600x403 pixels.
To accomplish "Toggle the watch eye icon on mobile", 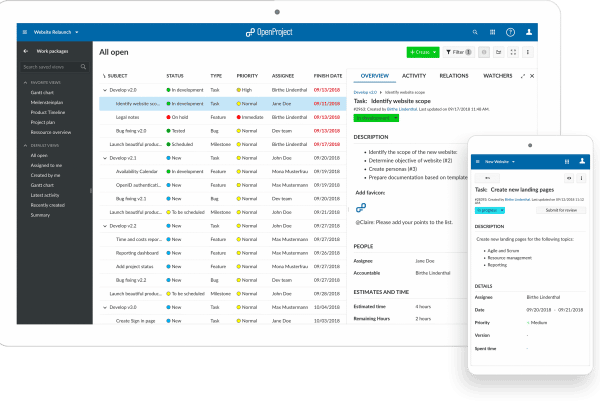I will tap(569, 178).
